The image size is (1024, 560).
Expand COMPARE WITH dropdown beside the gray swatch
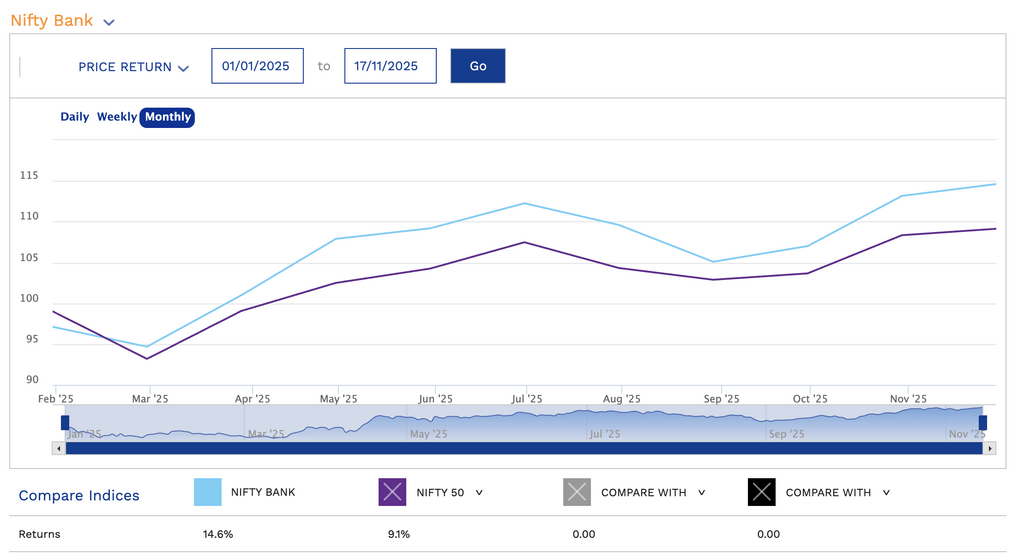700,493
